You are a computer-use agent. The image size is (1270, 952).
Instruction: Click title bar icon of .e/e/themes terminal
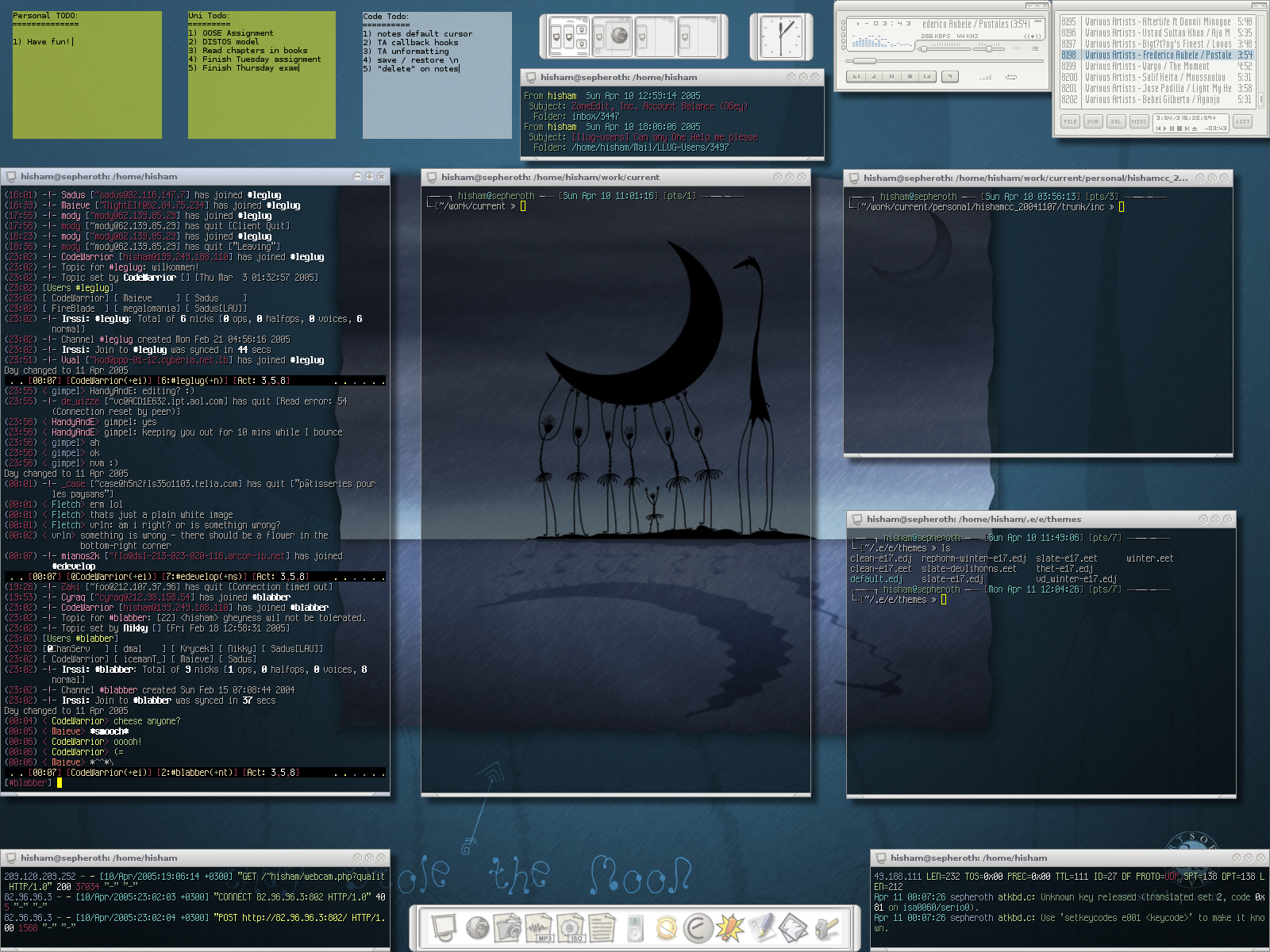tap(857, 519)
